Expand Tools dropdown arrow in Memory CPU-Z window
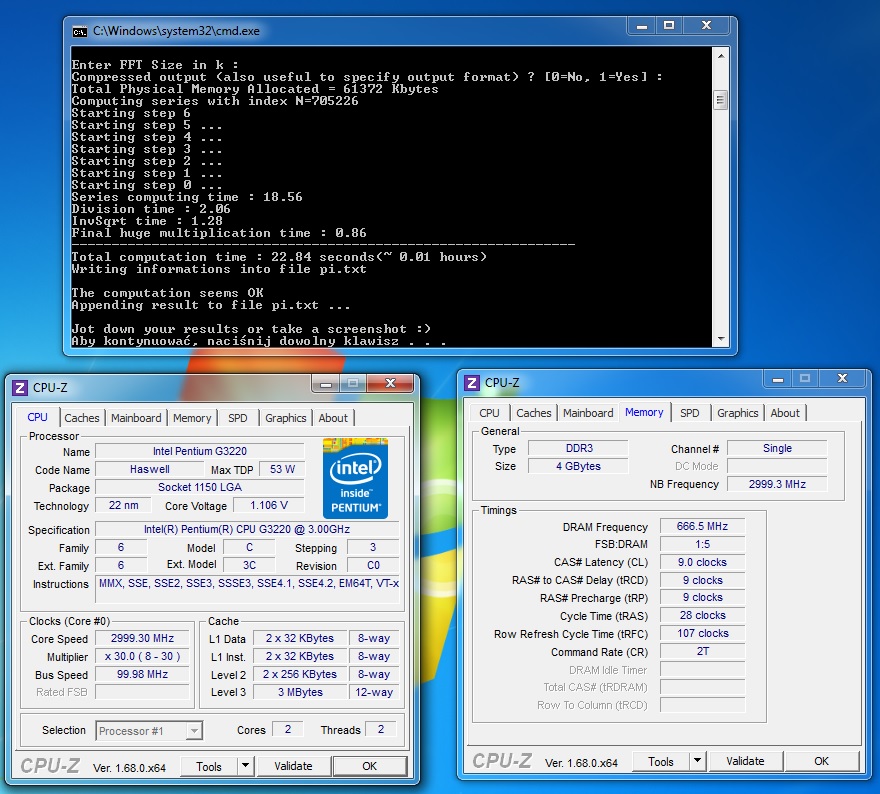880x794 pixels. click(x=697, y=761)
